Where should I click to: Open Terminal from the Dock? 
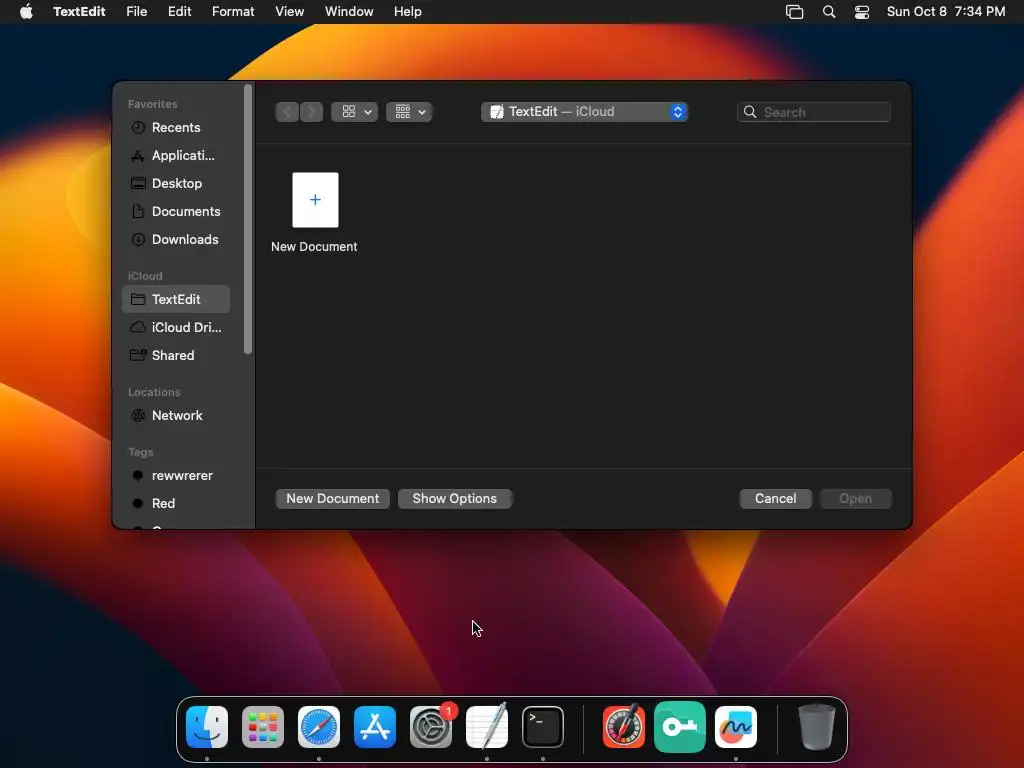tap(543, 727)
